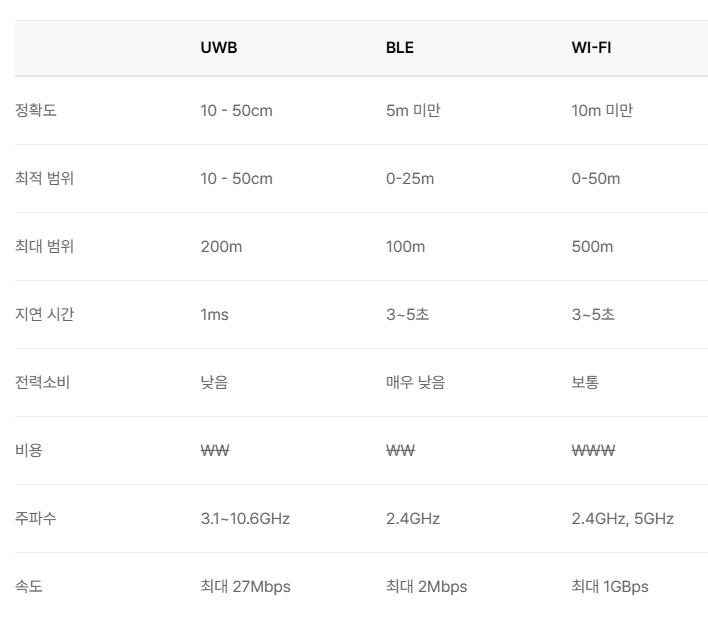708x631 pixels.
Task: Select the 매우 낮음 power cell
Action: pos(415,382)
